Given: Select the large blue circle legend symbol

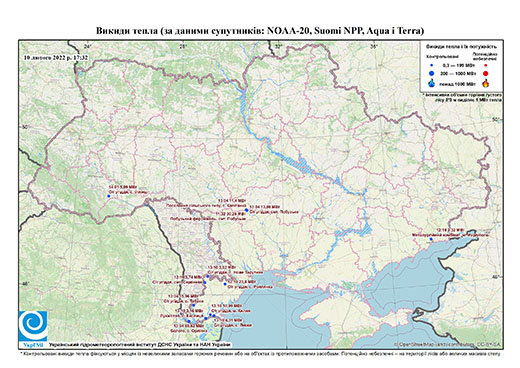Looking at the screenshot, I should click(432, 73).
